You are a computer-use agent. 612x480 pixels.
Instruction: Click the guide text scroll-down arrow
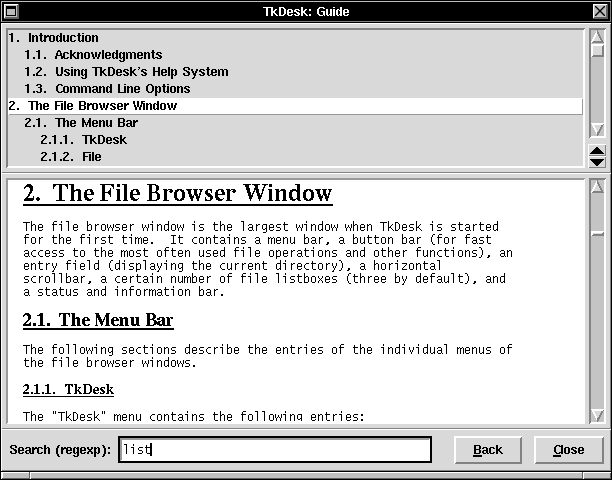(x=597, y=415)
